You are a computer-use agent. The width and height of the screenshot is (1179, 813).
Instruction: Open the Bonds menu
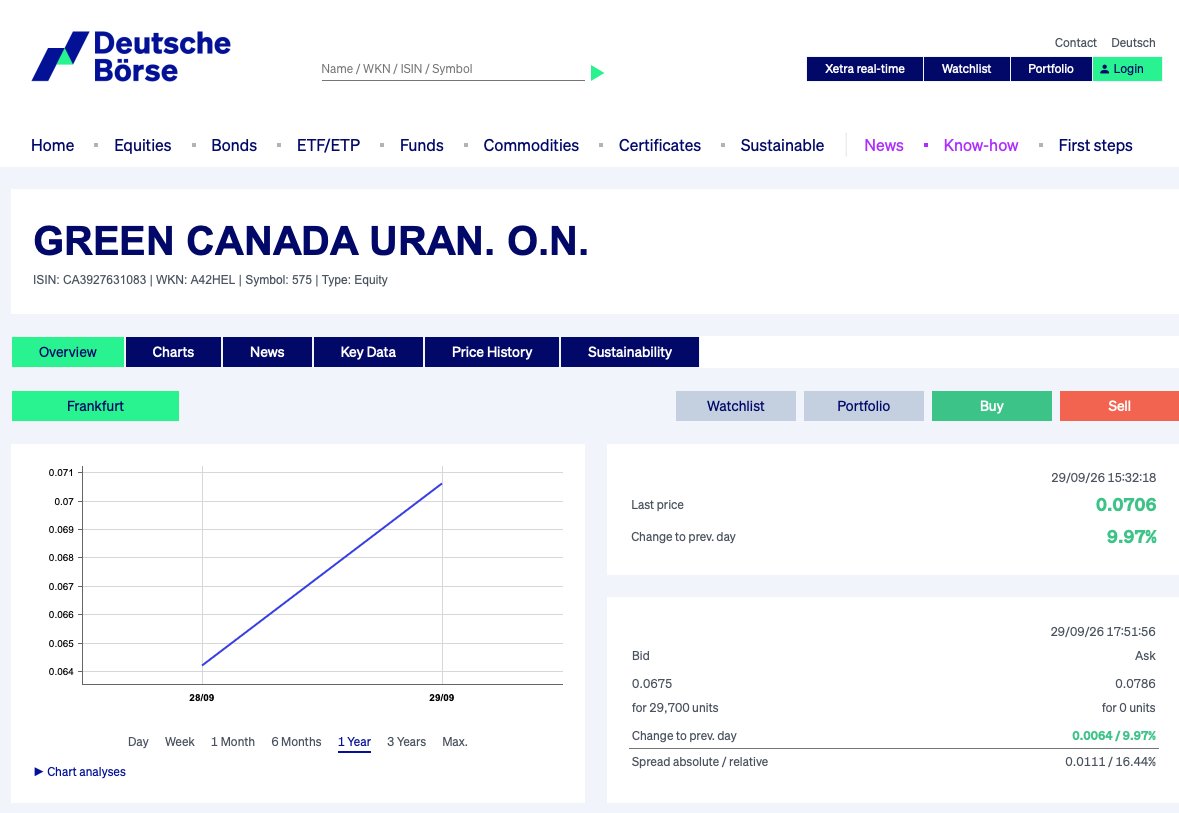click(x=234, y=145)
